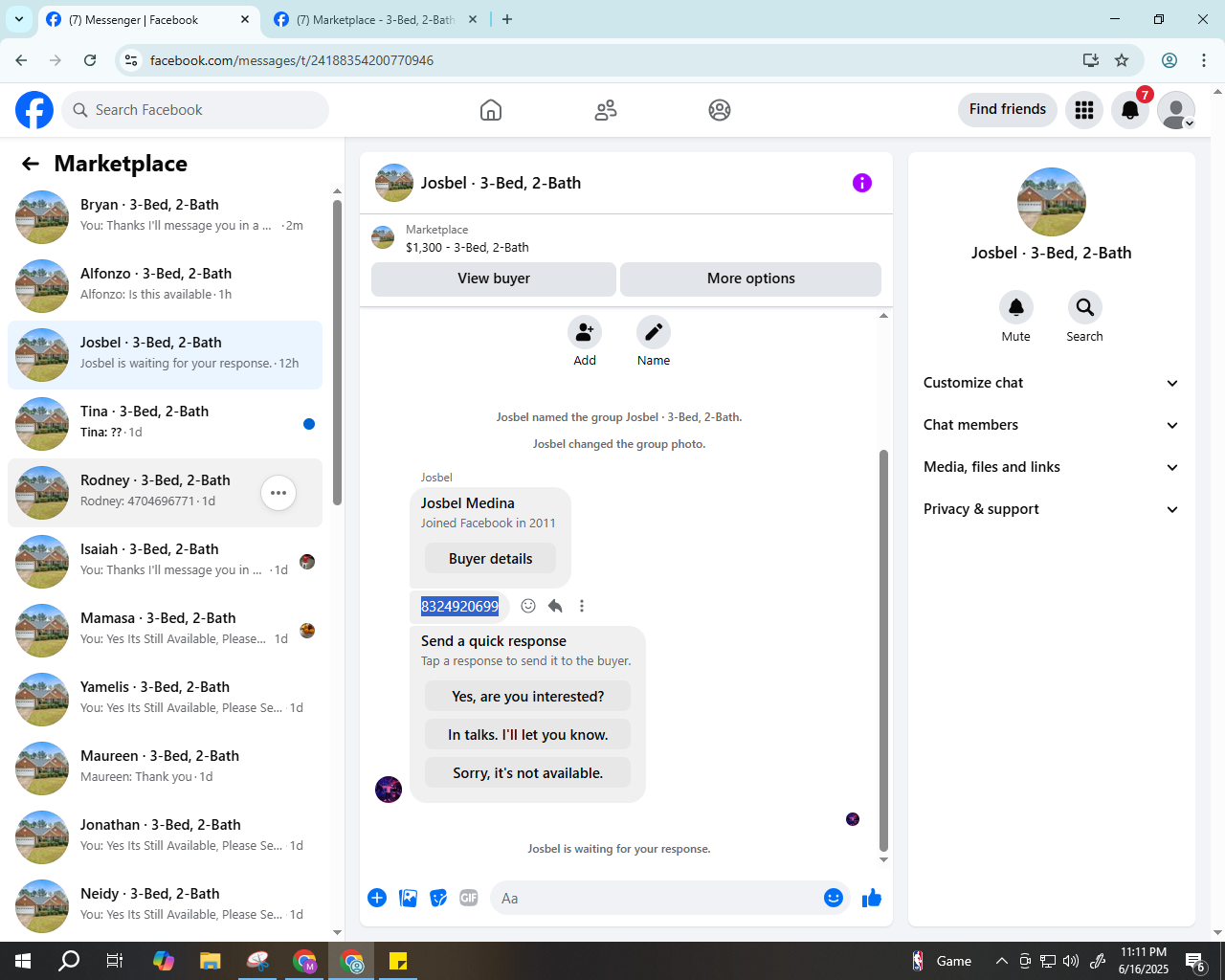Click the chat messages scrollbar

pyautogui.click(x=883, y=651)
